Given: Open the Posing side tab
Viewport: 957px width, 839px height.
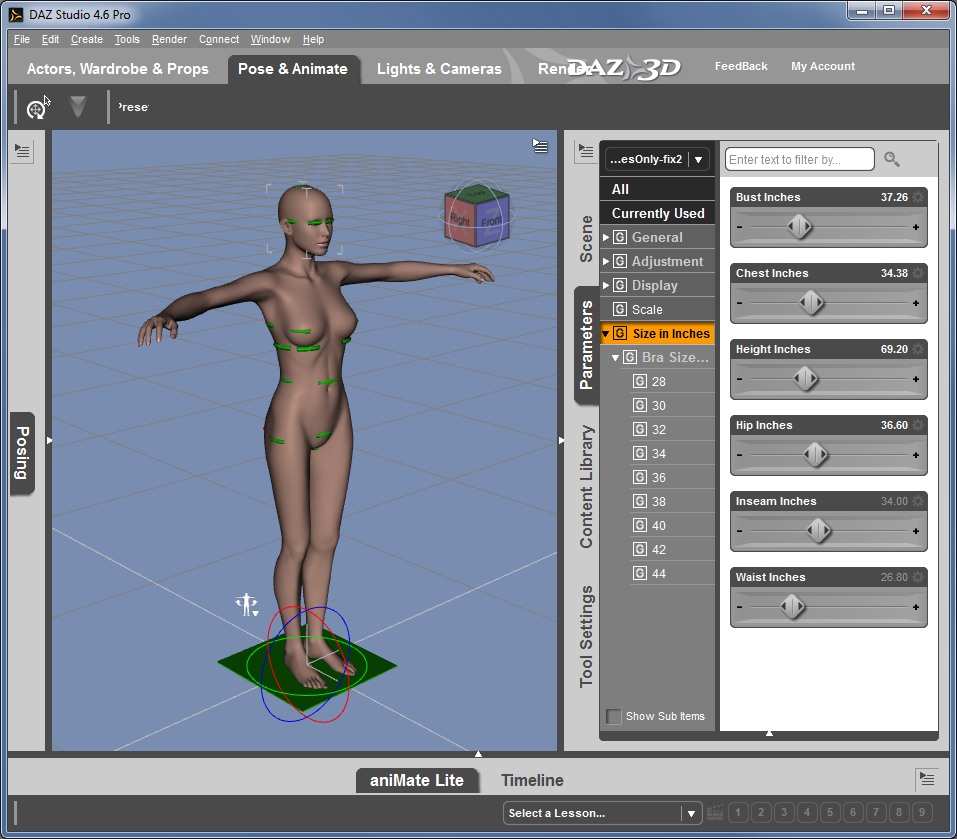Looking at the screenshot, I should click(x=22, y=453).
